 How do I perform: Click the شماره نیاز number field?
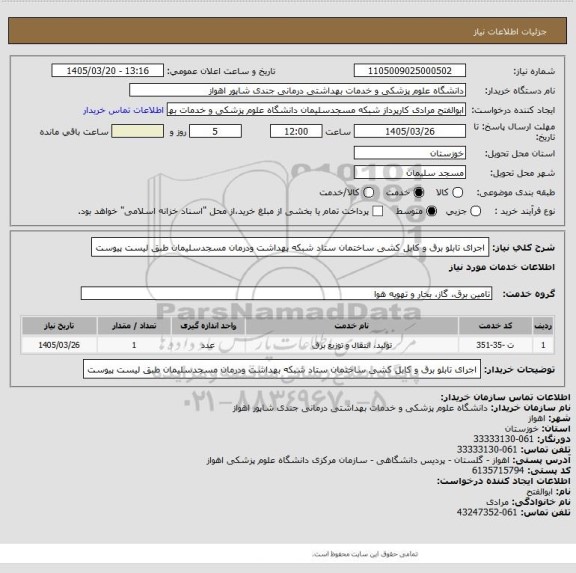tap(410, 71)
